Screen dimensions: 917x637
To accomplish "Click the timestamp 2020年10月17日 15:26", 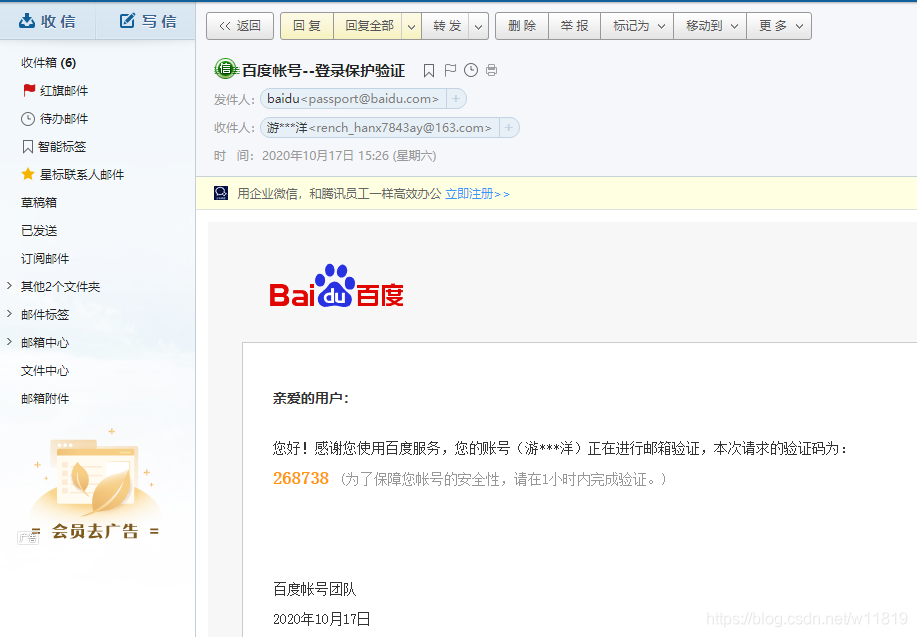I will pos(325,156).
